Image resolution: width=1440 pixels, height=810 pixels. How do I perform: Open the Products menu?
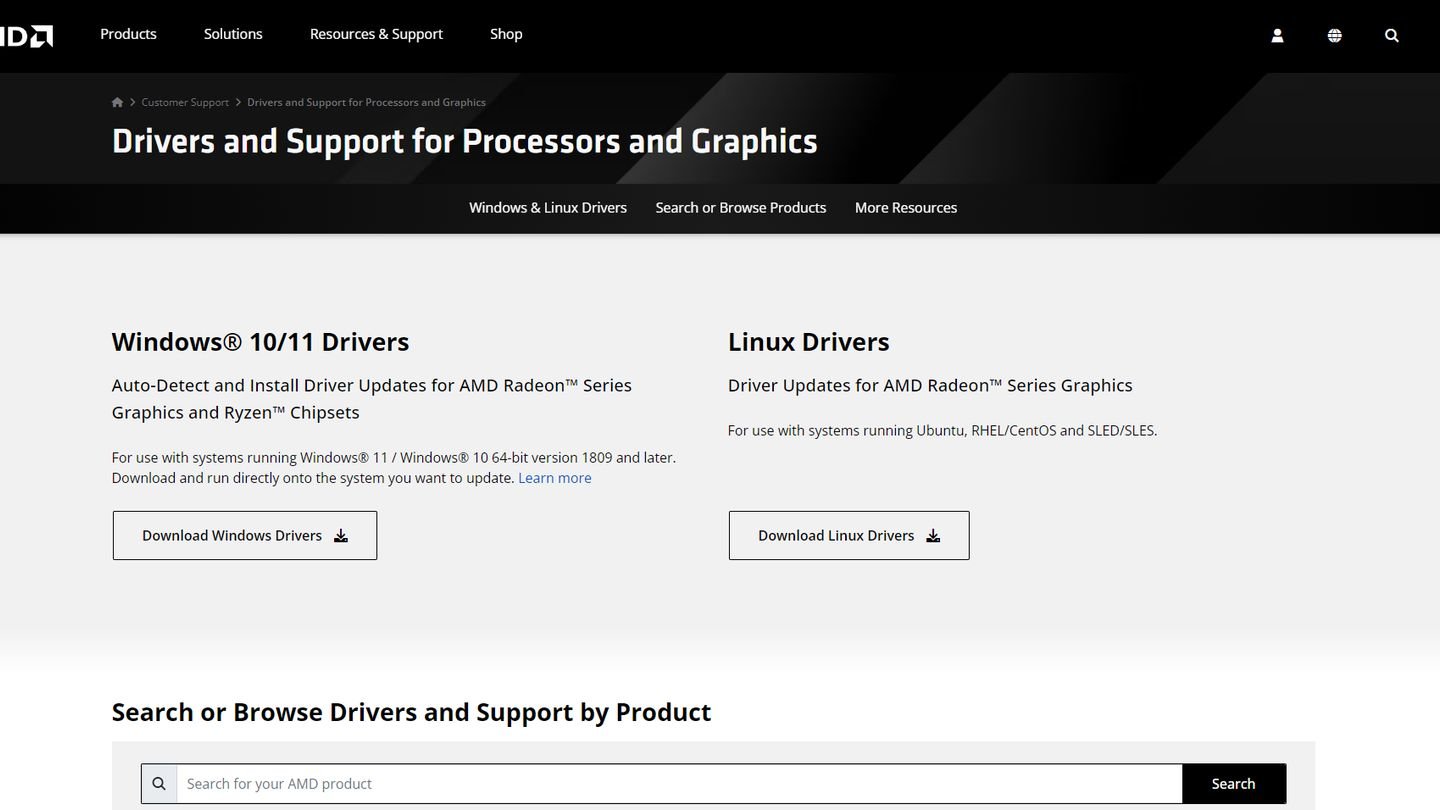[x=128, y=34]
